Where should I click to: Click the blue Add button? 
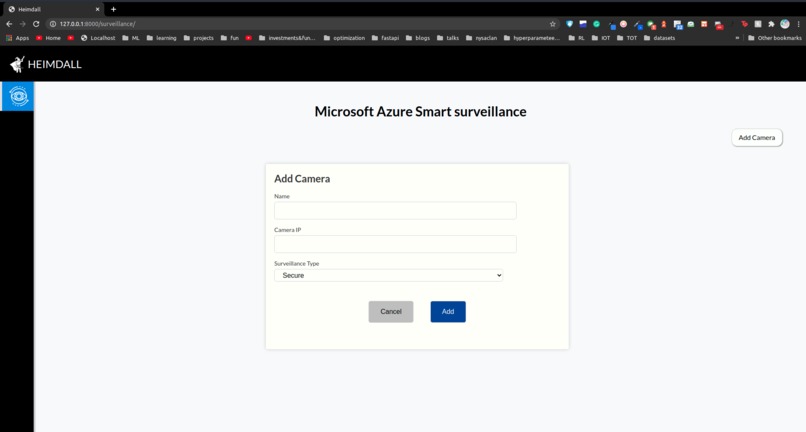[x=448, y=312]
